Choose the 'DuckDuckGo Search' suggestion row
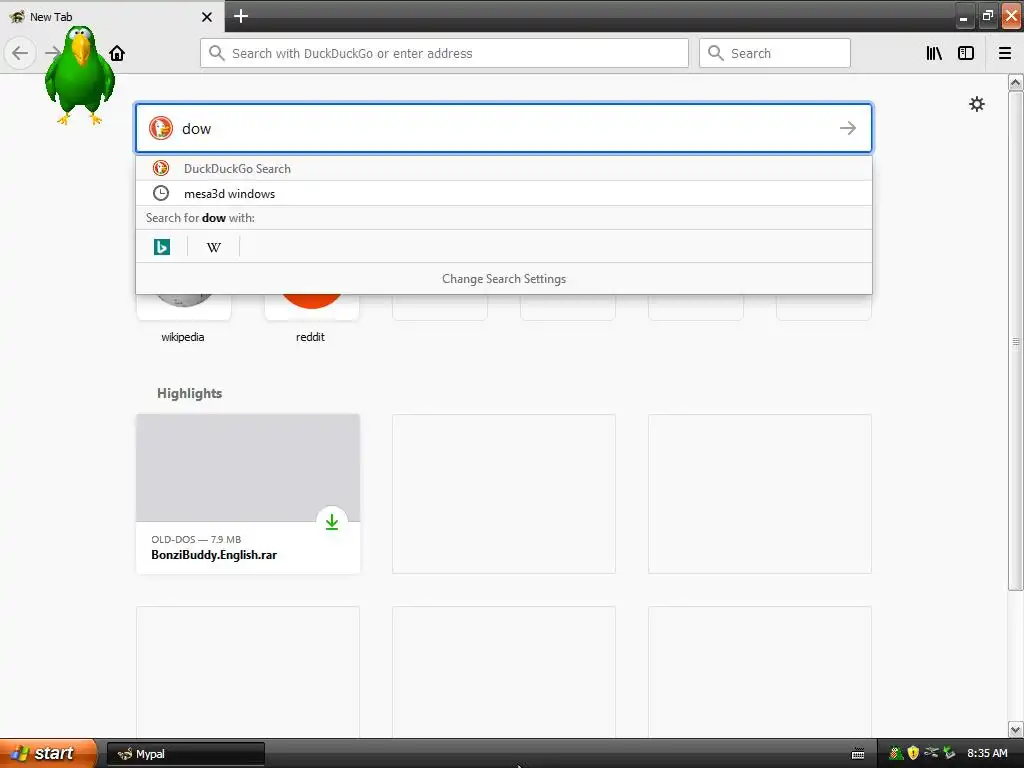 504,168
